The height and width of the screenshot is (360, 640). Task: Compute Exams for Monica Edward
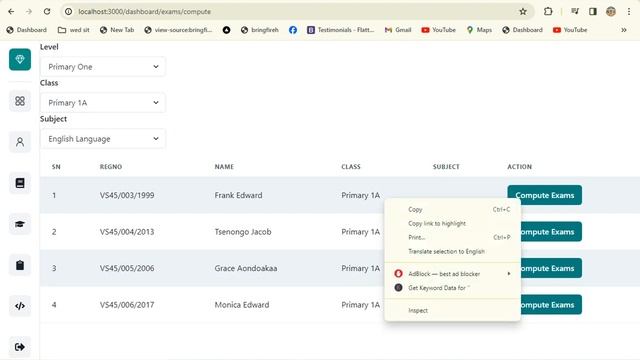[x=551, y=304]
